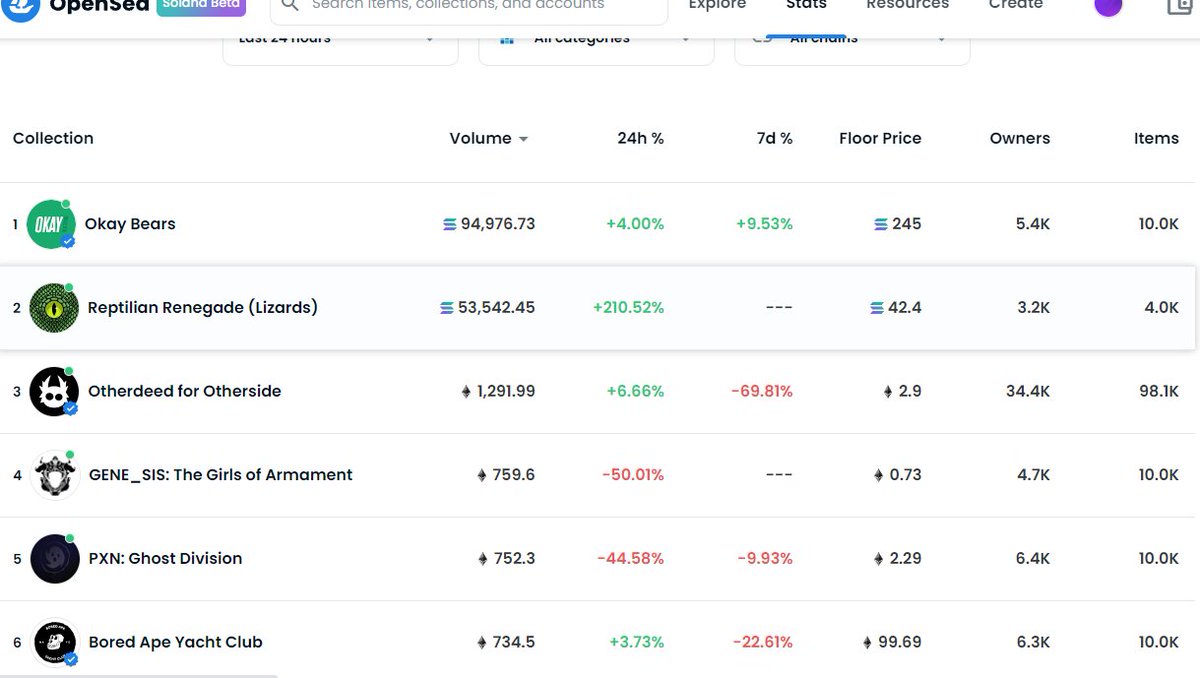The width and height of the screenshot is (1200, 678).
Task: Click Bored Ape volume 734.5
Action: [506, 642]
